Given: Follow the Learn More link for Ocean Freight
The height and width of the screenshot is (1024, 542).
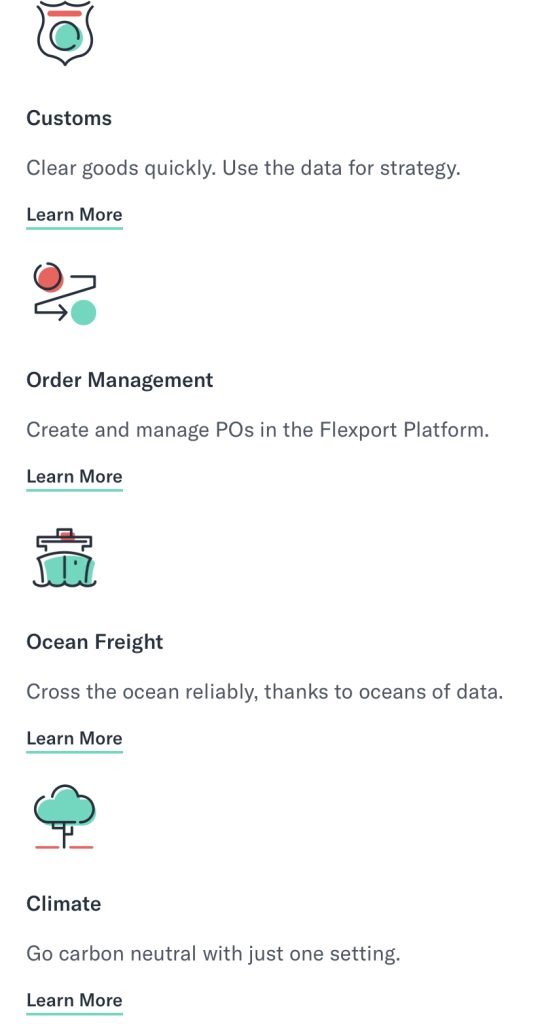Looking at the screenshot, I should [74, 739].
